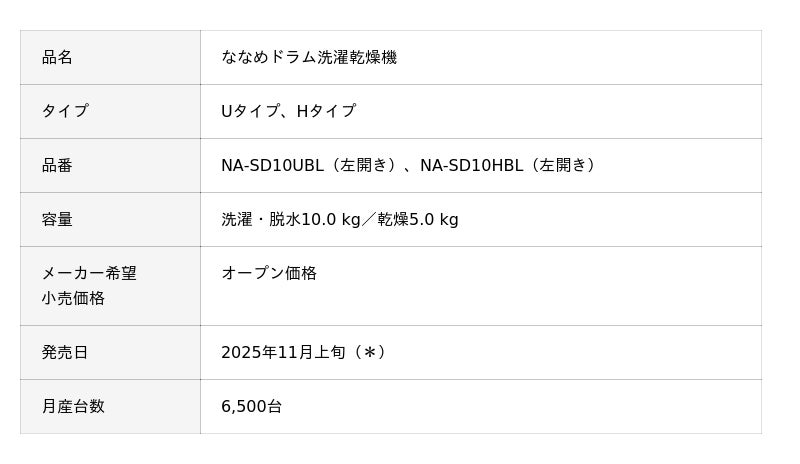Click the 品名 header cell

[57, 58]
